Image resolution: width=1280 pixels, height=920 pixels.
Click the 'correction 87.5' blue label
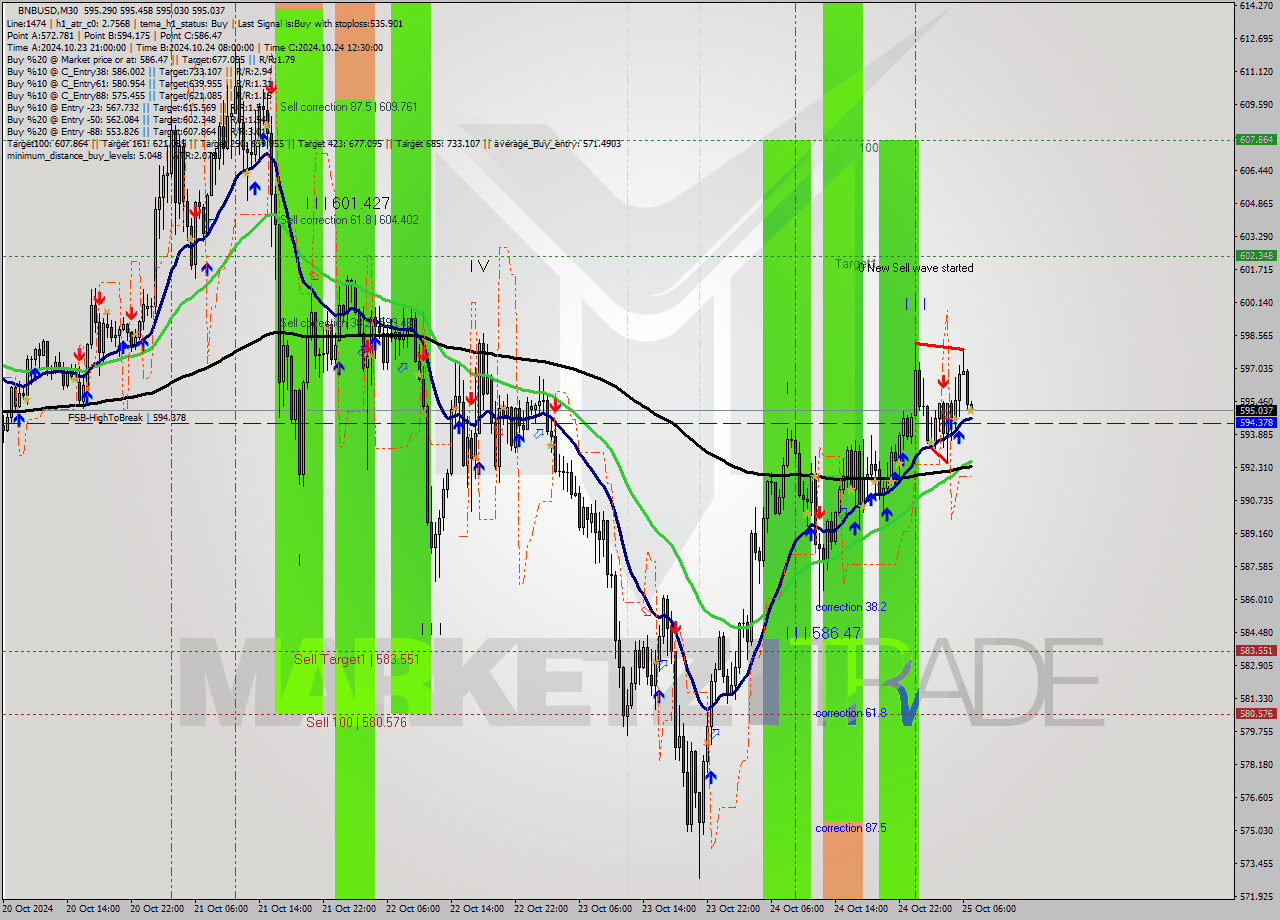click(851, 828)
